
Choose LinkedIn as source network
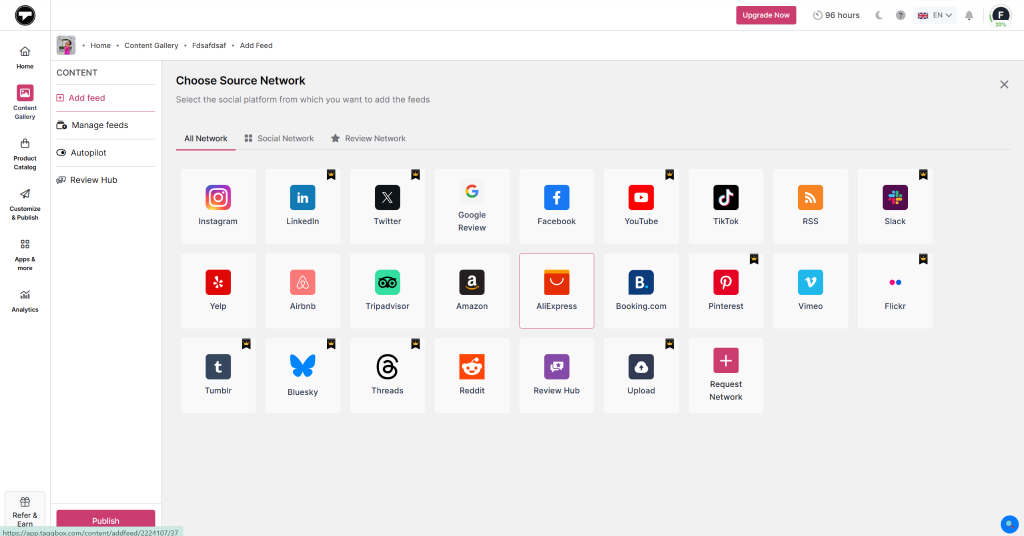point(302,206)
